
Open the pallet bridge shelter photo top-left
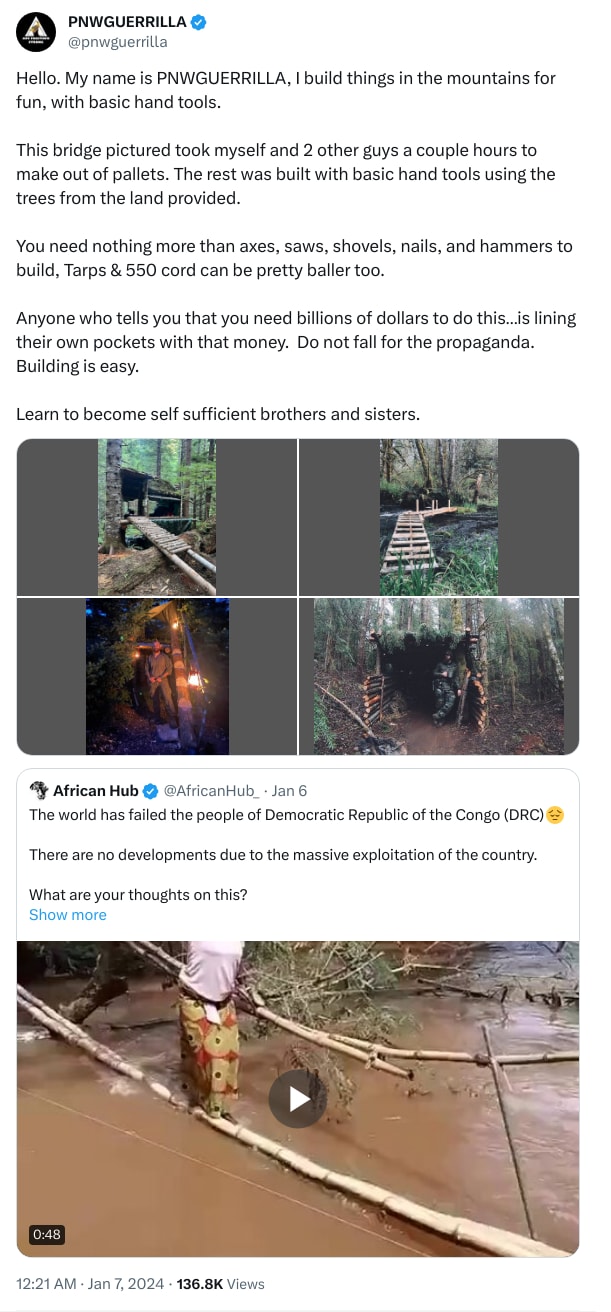156,516
